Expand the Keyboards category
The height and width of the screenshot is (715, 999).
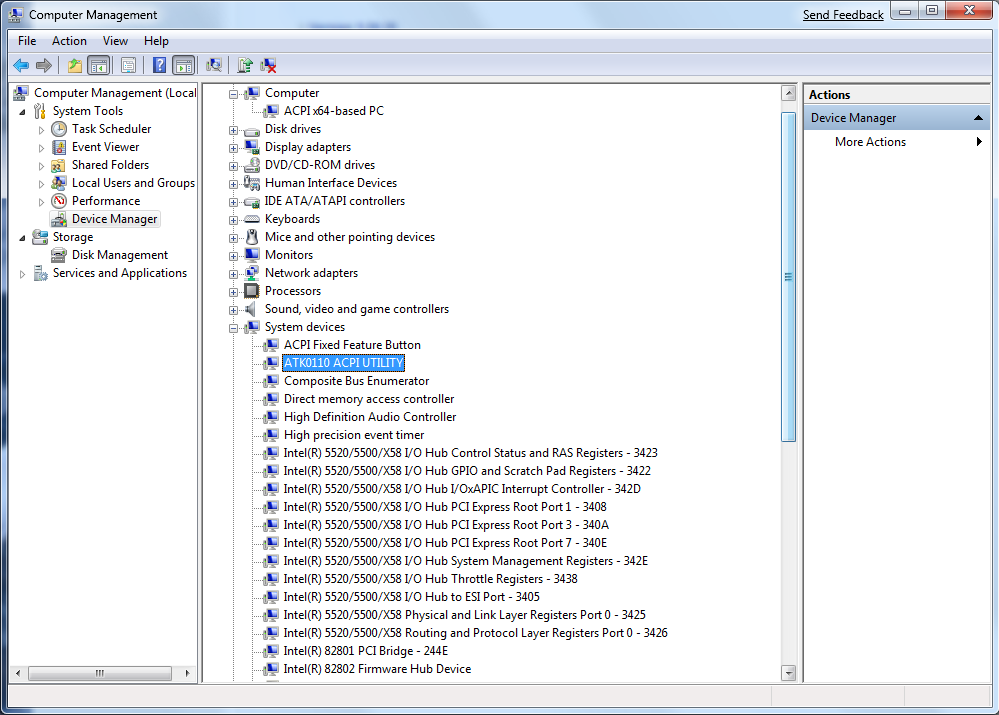click(x=234, y=220)
